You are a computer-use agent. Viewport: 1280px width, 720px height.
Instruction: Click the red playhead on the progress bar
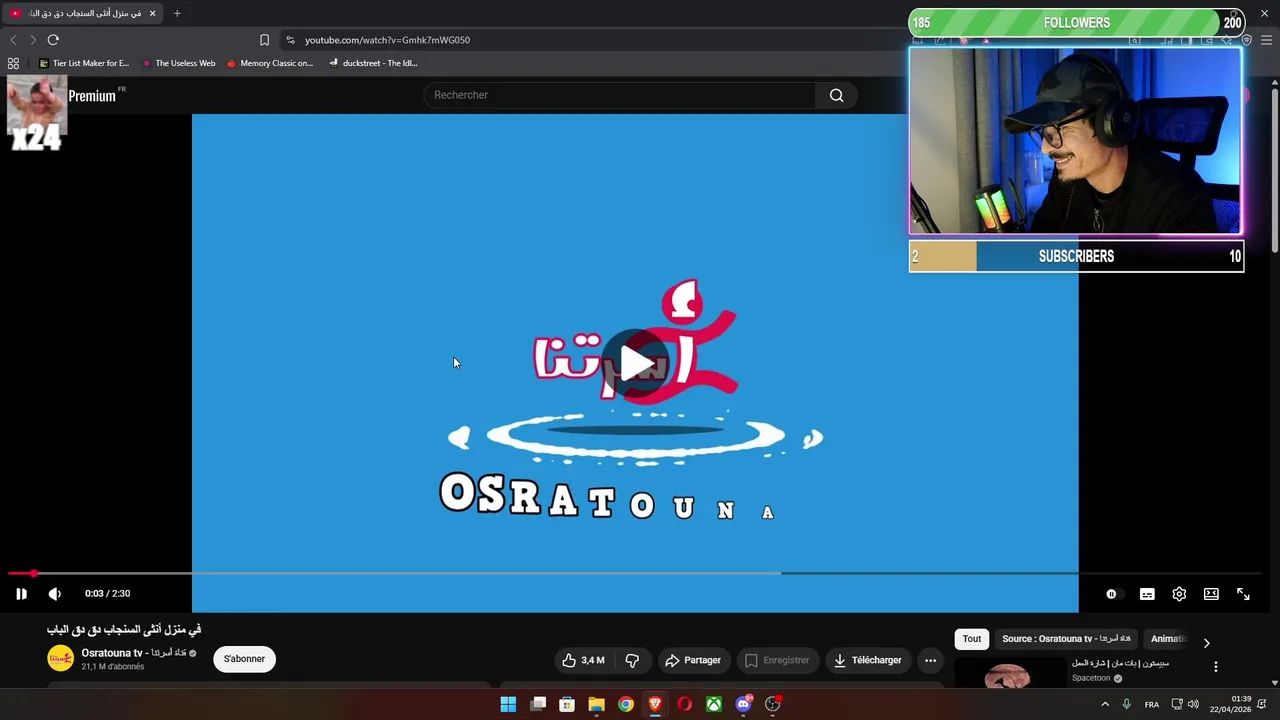34,573
